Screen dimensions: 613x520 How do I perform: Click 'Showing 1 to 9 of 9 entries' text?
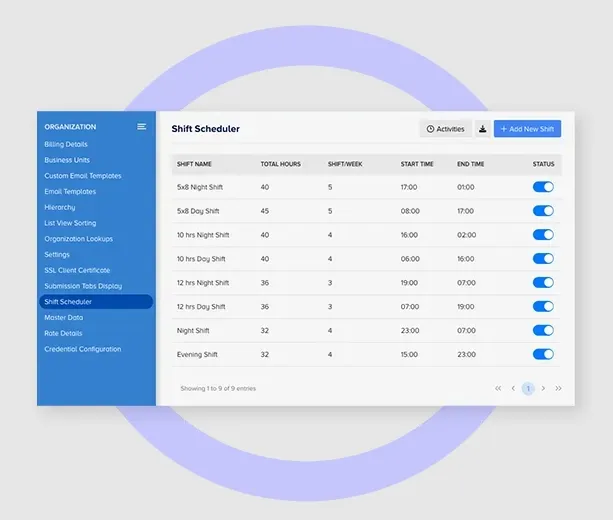coord(218,389)
